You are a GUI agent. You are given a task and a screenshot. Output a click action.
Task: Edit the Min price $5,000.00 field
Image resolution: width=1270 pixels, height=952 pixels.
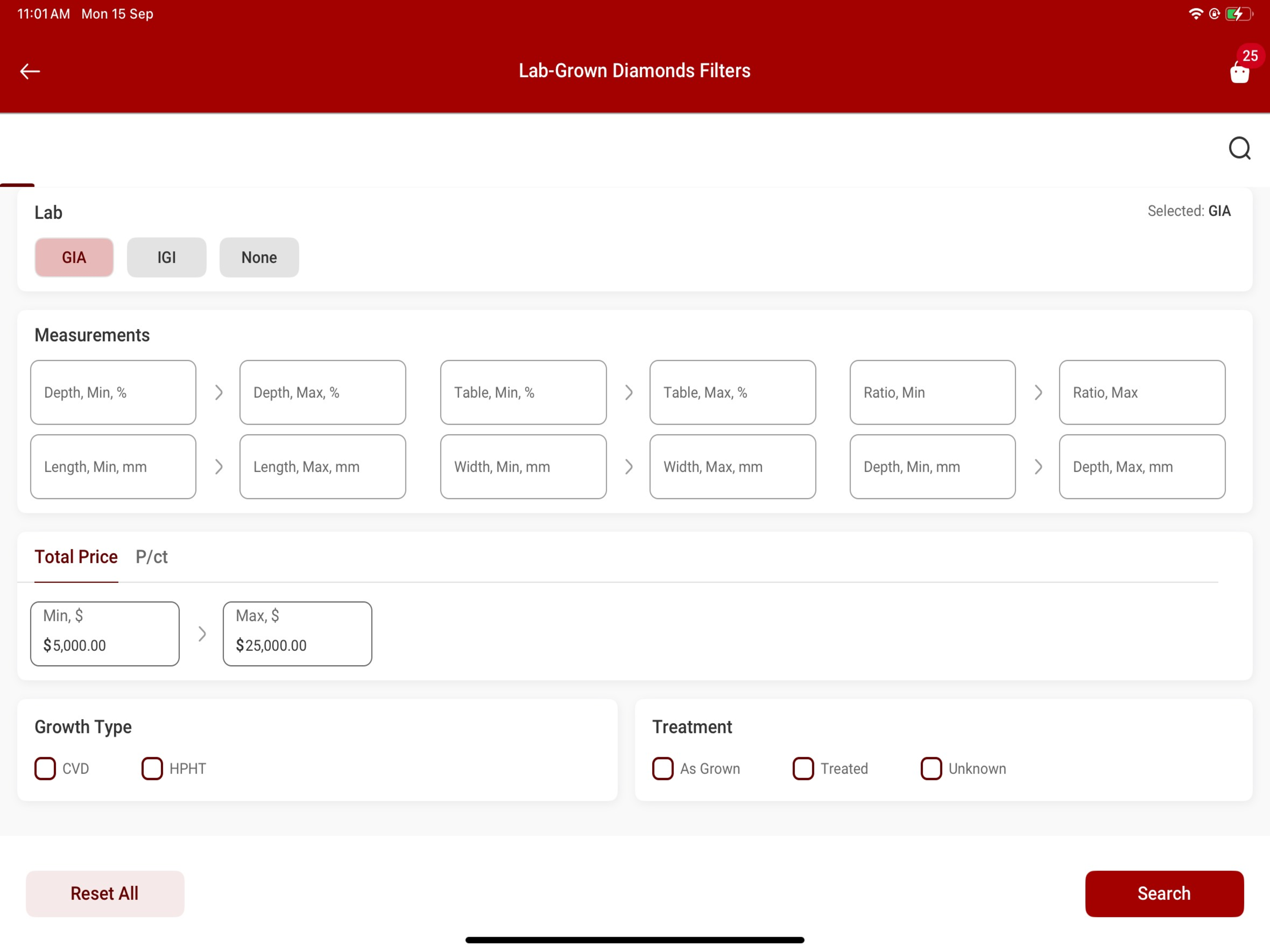[x=105, y=633]
